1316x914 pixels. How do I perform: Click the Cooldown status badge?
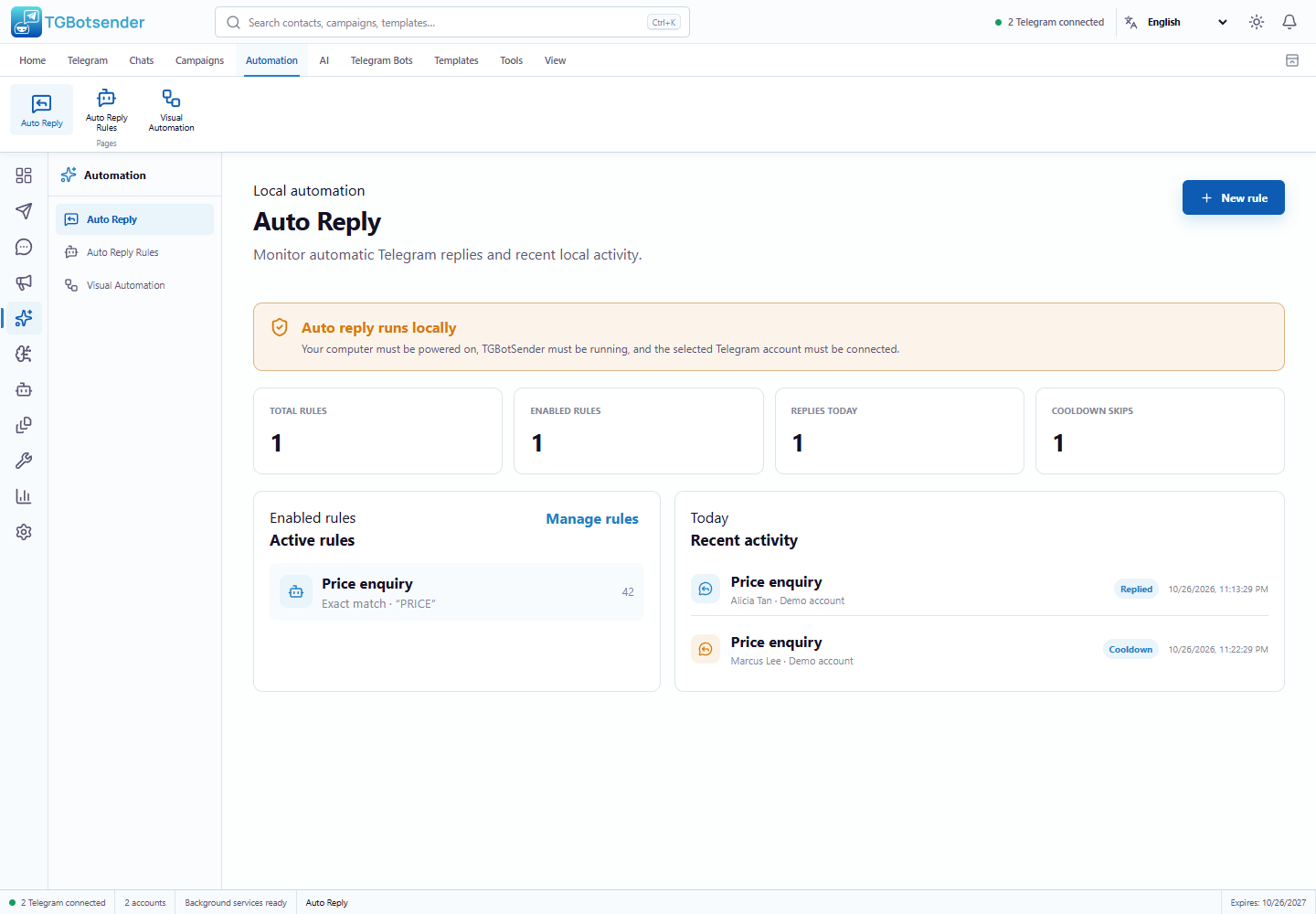pyautogui.click(x=1130, y=650)
